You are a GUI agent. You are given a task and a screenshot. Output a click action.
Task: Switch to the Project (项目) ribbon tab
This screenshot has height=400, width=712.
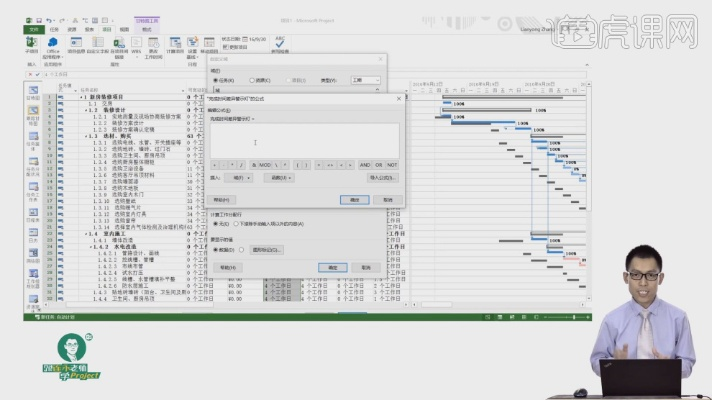[x=106, y=30]
